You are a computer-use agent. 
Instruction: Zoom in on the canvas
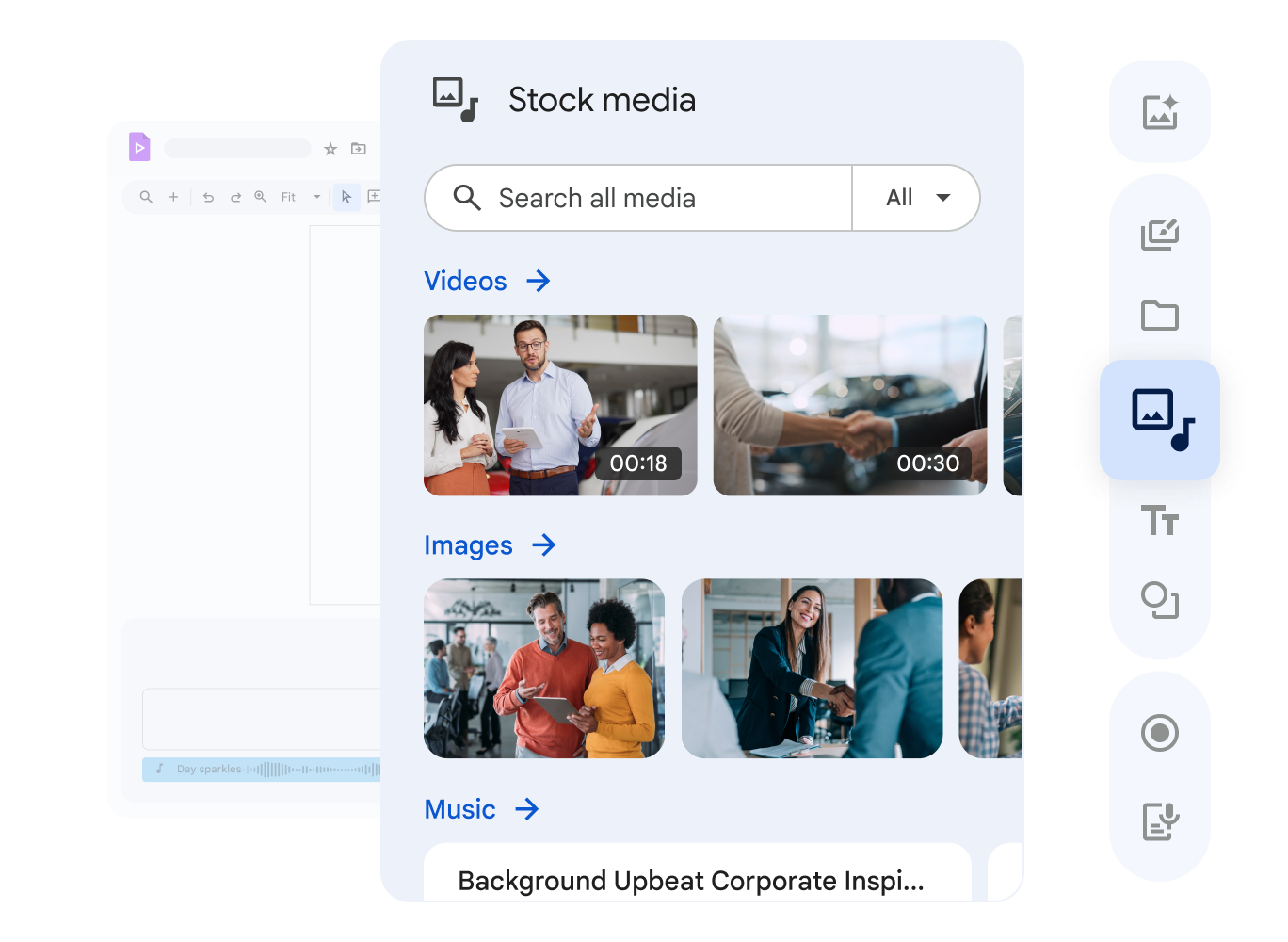pyautogui.click(x=260, y=197)
